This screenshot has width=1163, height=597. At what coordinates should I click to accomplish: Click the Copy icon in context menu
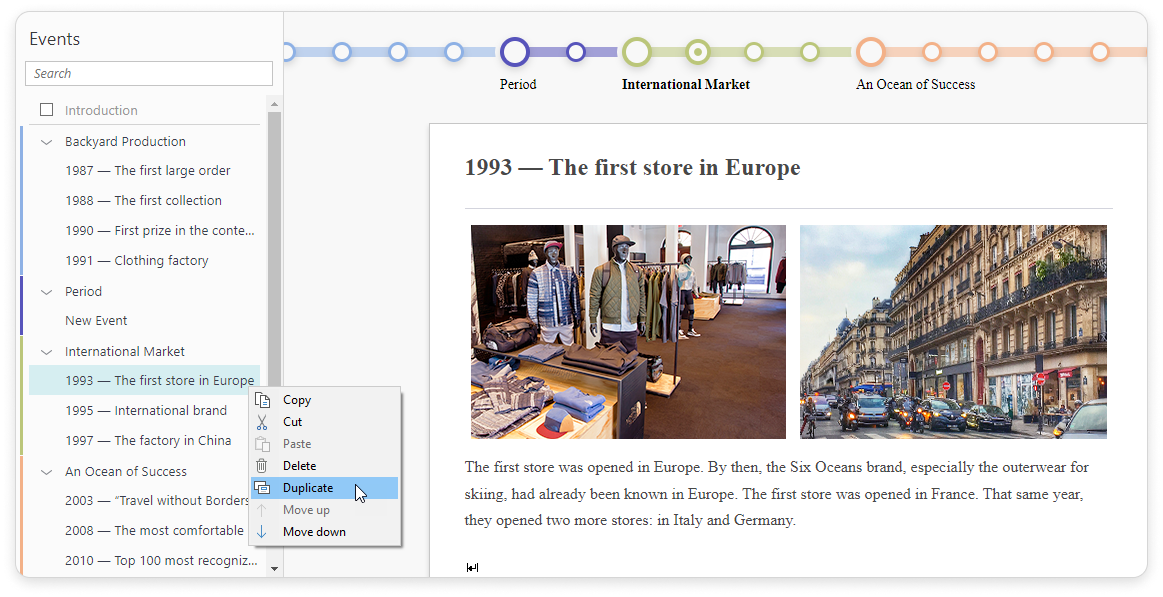point(262,400)
